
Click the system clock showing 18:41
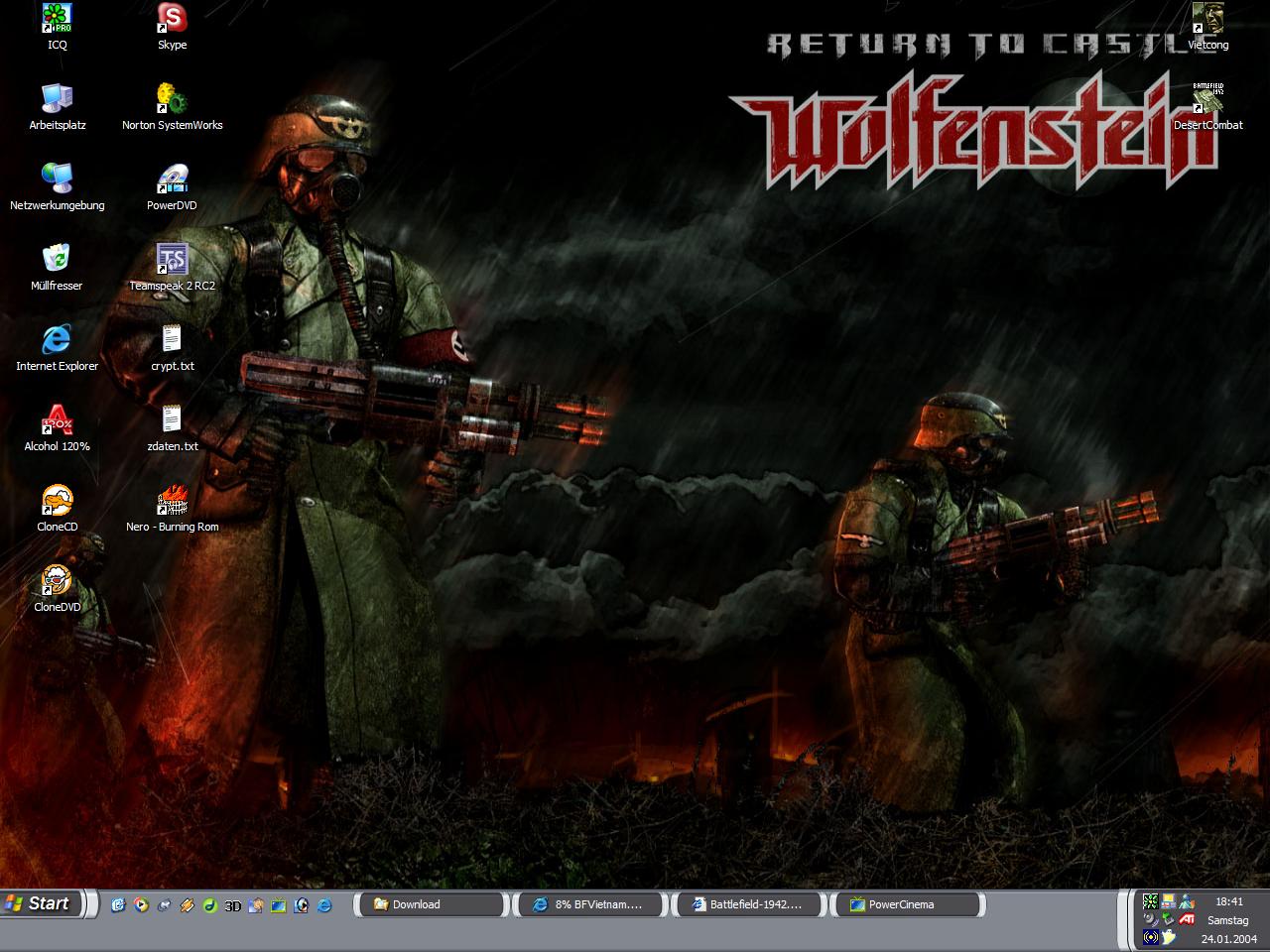pos(1228,901)
